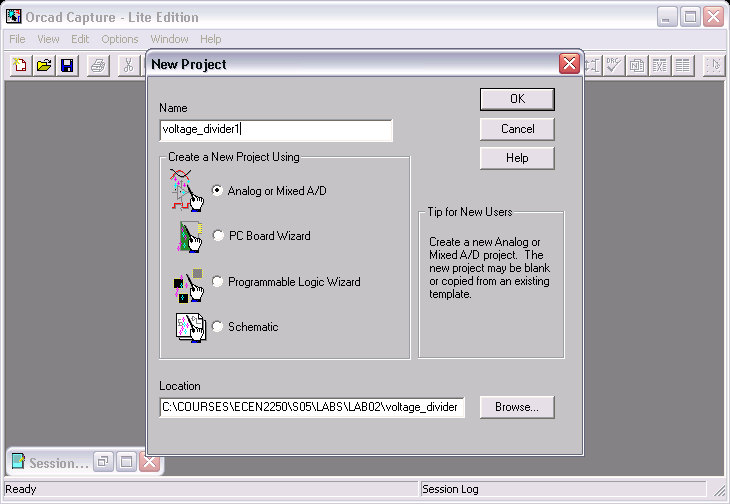
Task: Click the New document toolbar icon
Action: [20, 66]
